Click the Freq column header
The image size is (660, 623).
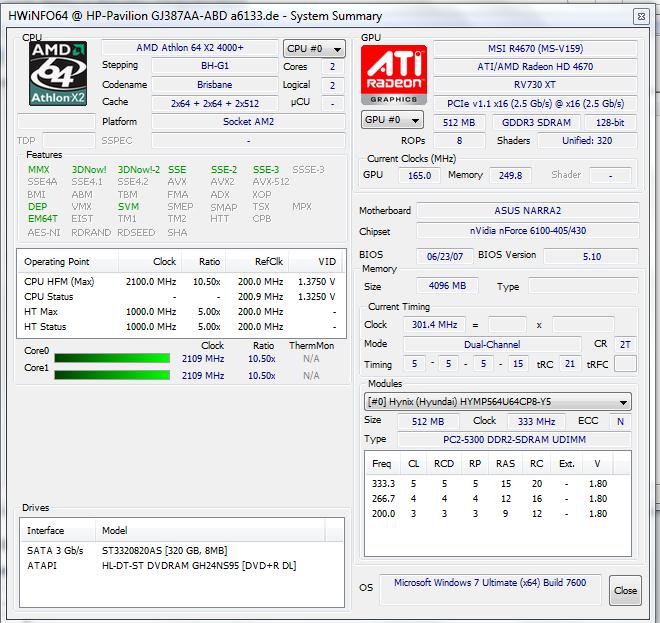(x=382, y=463)
